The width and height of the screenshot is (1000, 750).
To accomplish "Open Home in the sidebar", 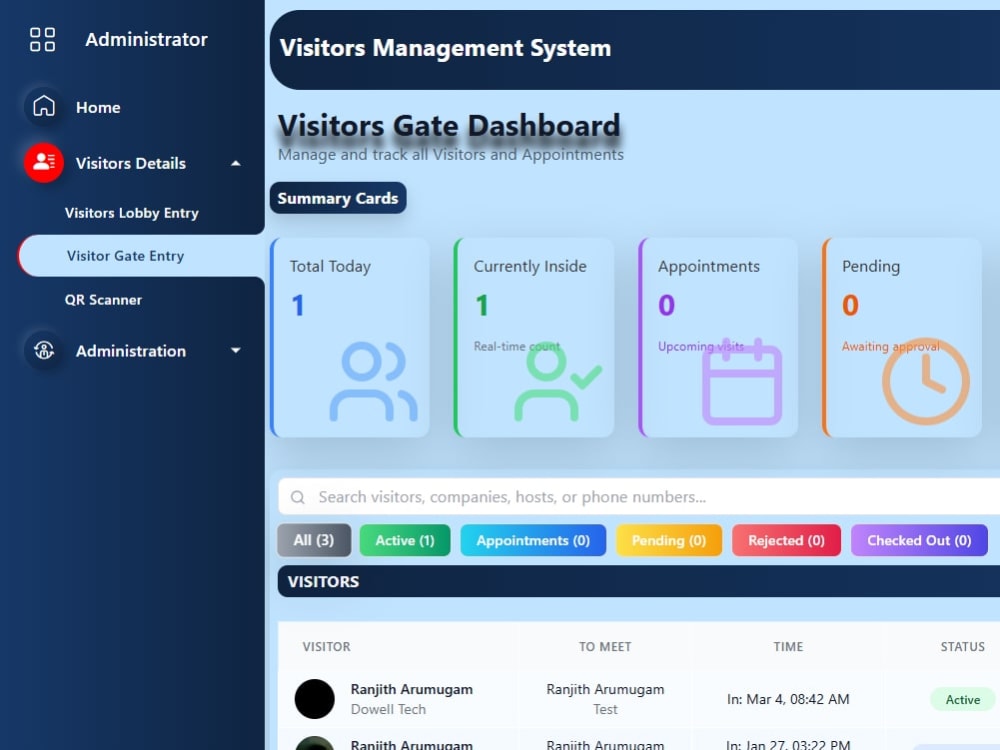I will point(98,107).
